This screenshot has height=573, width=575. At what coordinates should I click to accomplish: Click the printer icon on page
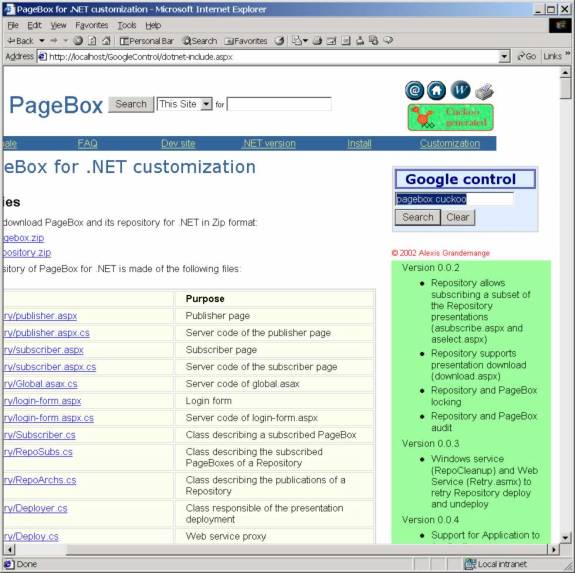(484, 92)
